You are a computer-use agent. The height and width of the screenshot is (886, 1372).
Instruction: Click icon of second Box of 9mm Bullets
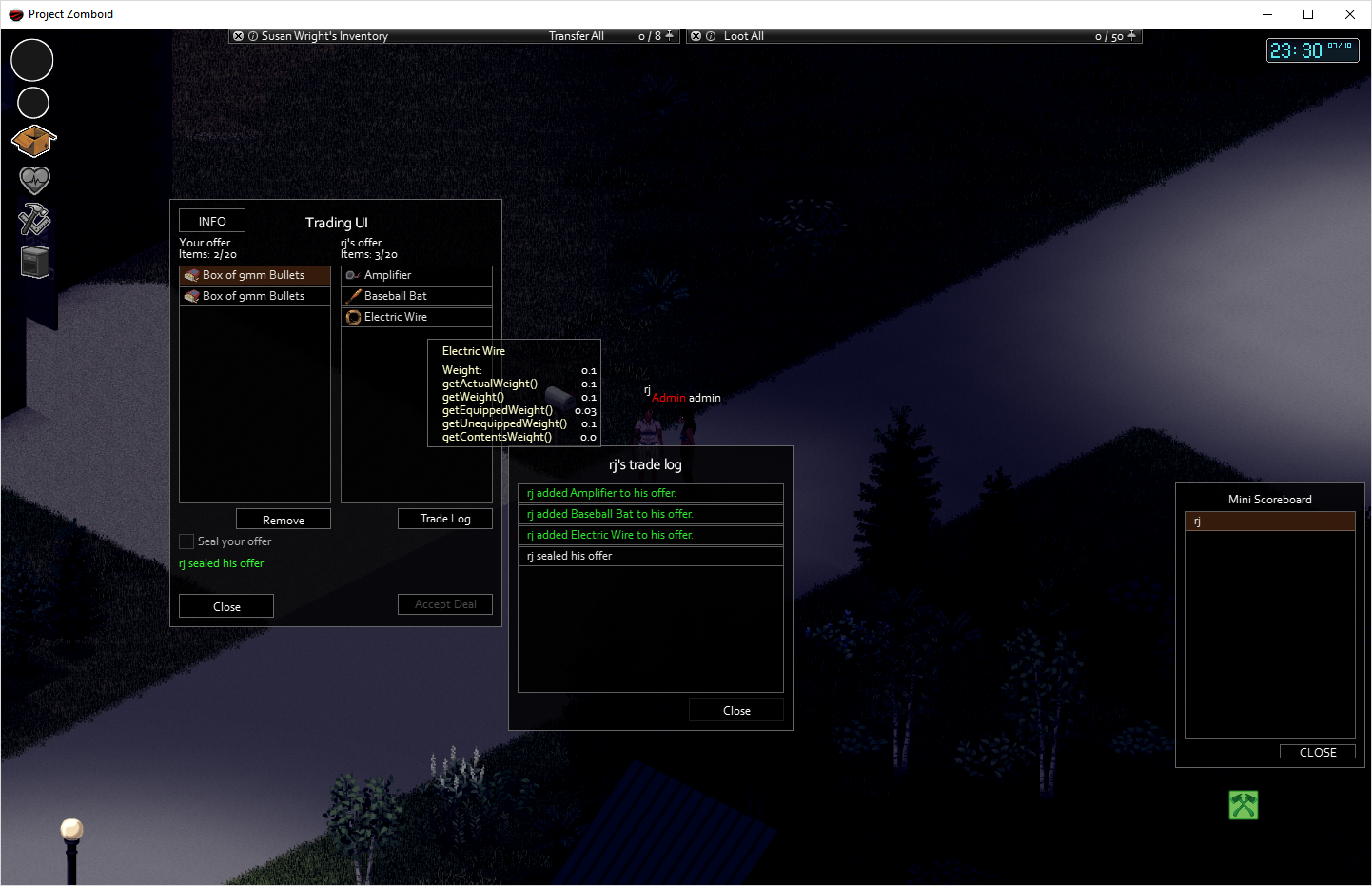pyautogui.click(x=191, y=296)
